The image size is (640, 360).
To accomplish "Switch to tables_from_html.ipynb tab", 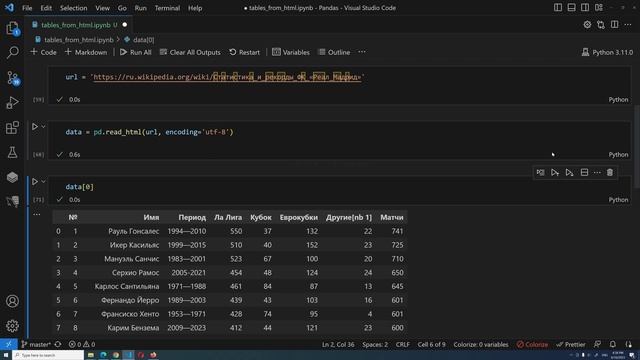I will tap(76, 25).
